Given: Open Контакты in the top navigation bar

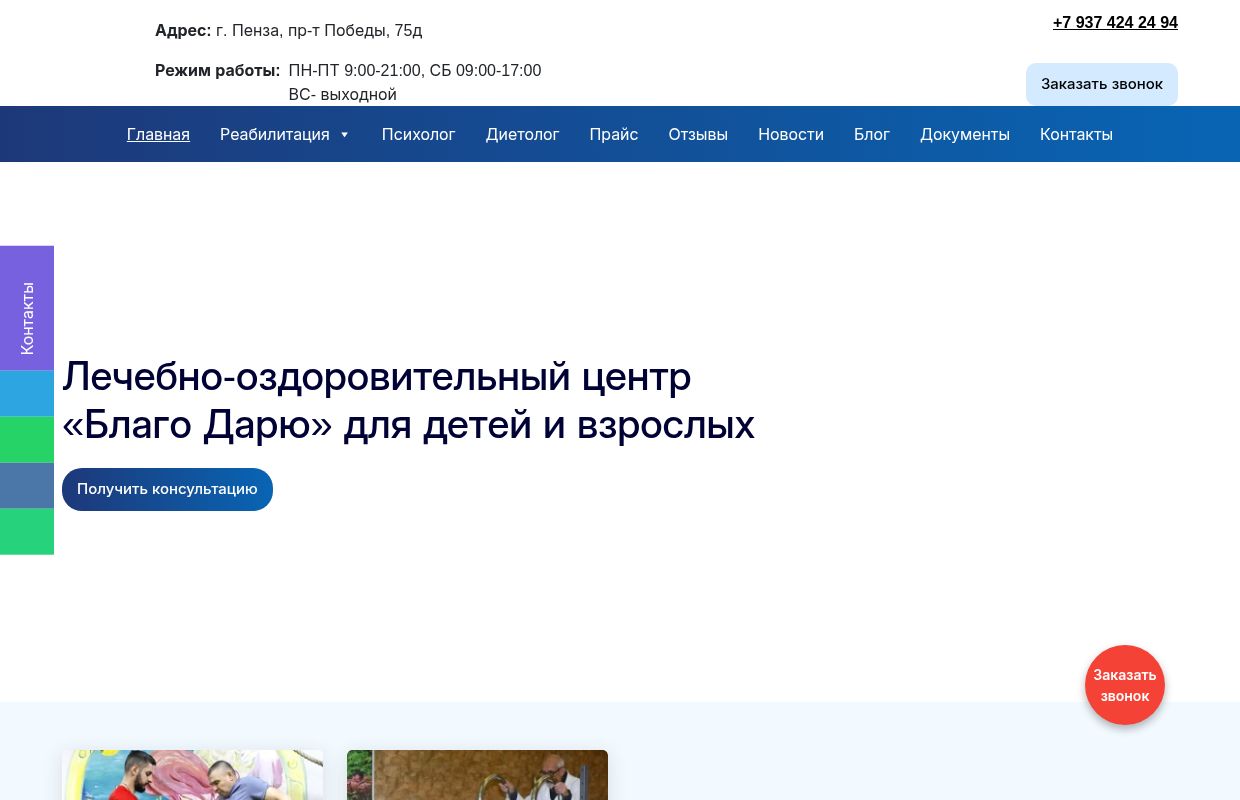Looking at the screenshot, I should [1076, 134].
